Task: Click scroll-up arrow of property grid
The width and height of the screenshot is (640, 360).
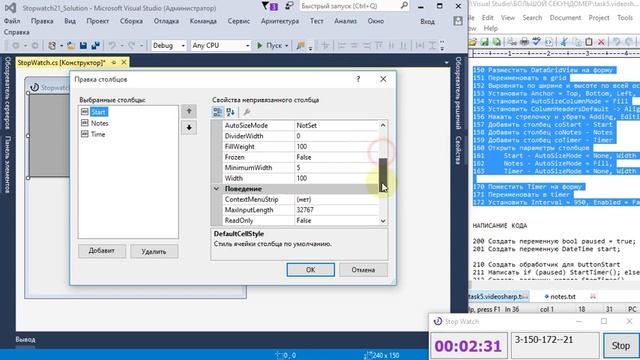Action: click(383, 125)
